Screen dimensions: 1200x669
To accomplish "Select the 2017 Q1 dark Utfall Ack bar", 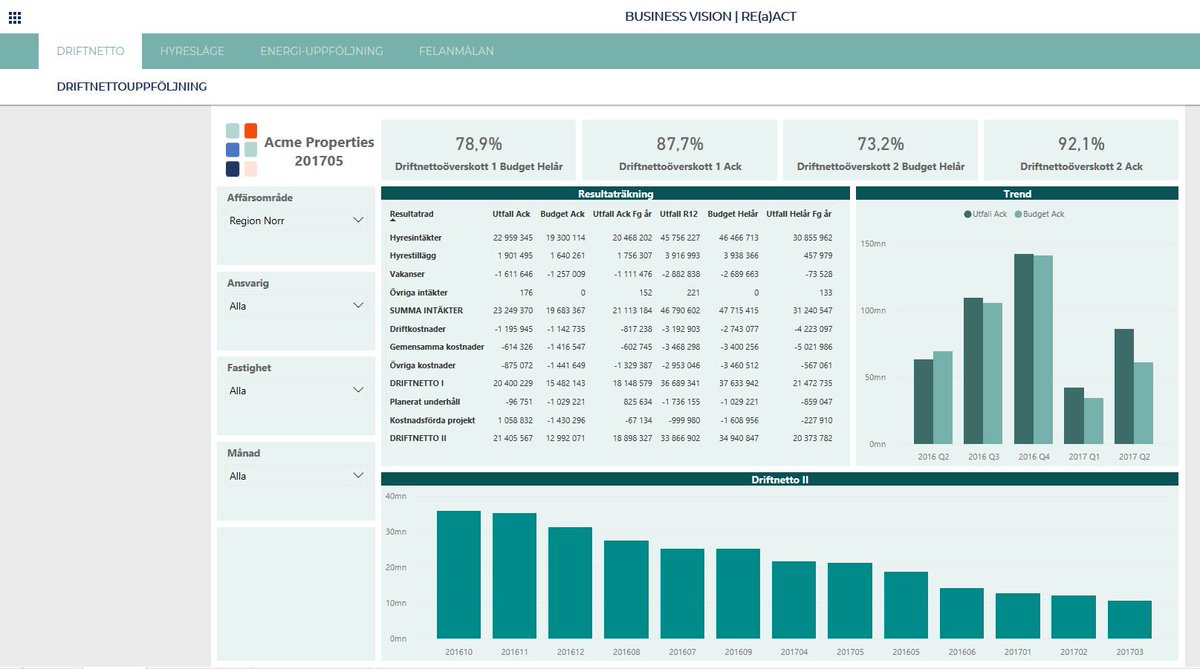I will [x=1074, y=416].
